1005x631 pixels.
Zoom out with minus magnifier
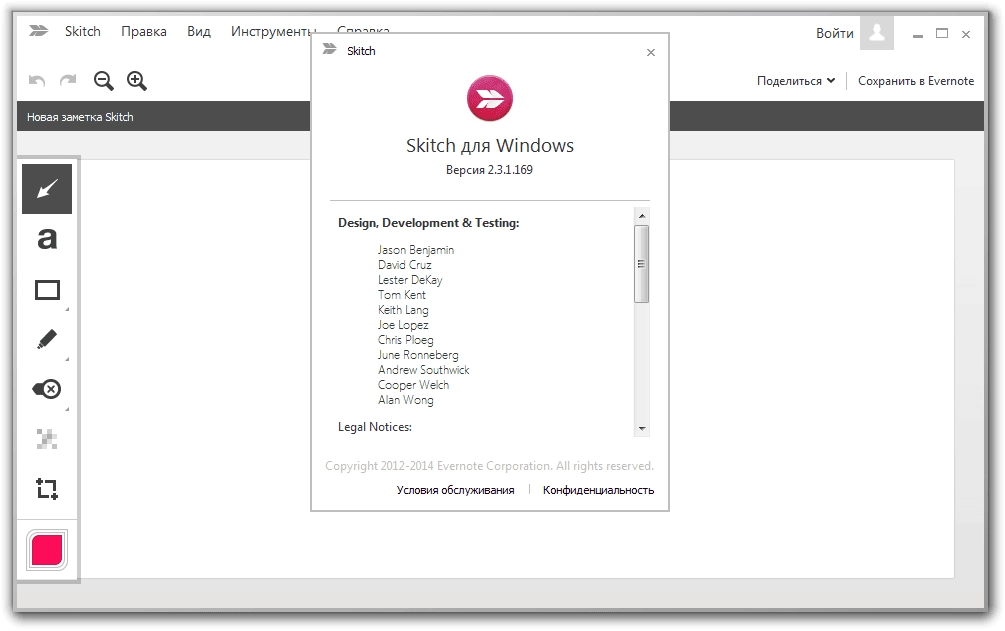tap(103, 81)
